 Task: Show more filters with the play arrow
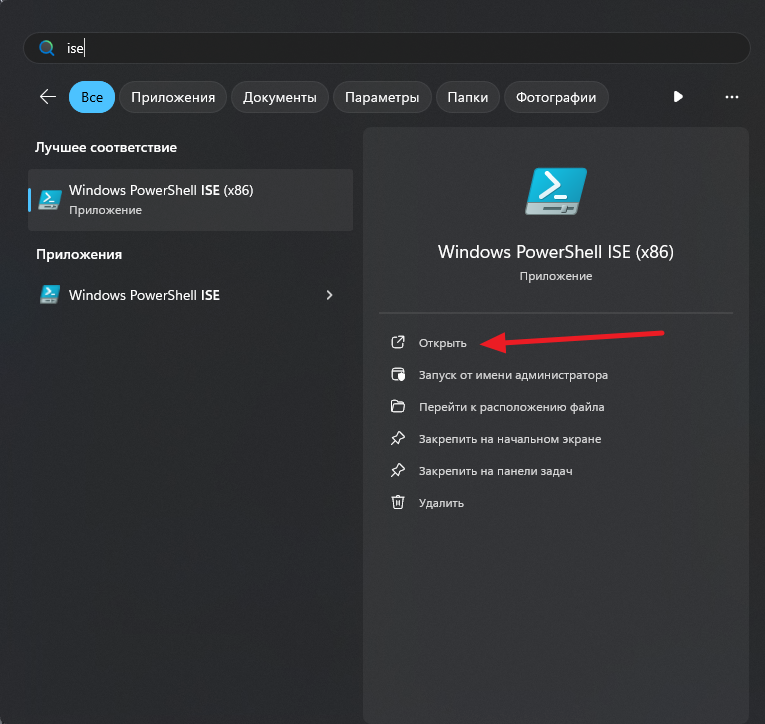coord(678,97)
